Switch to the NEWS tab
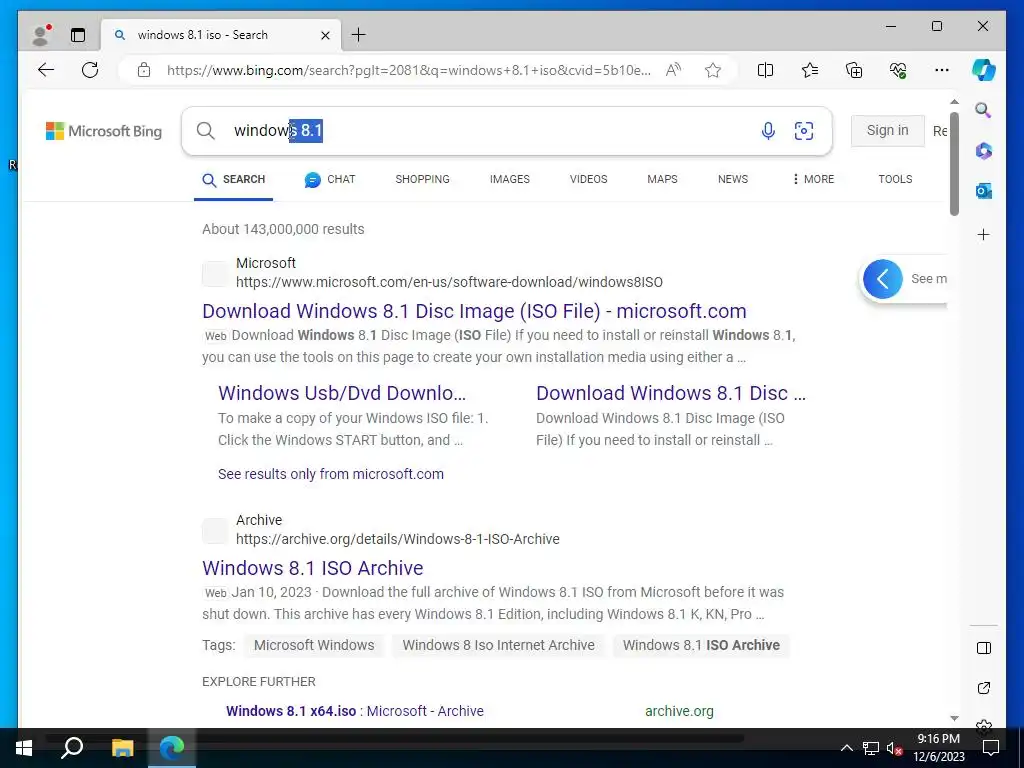Image resolution: width=1024 pixels, height=768 pixels. coord(733,179)
